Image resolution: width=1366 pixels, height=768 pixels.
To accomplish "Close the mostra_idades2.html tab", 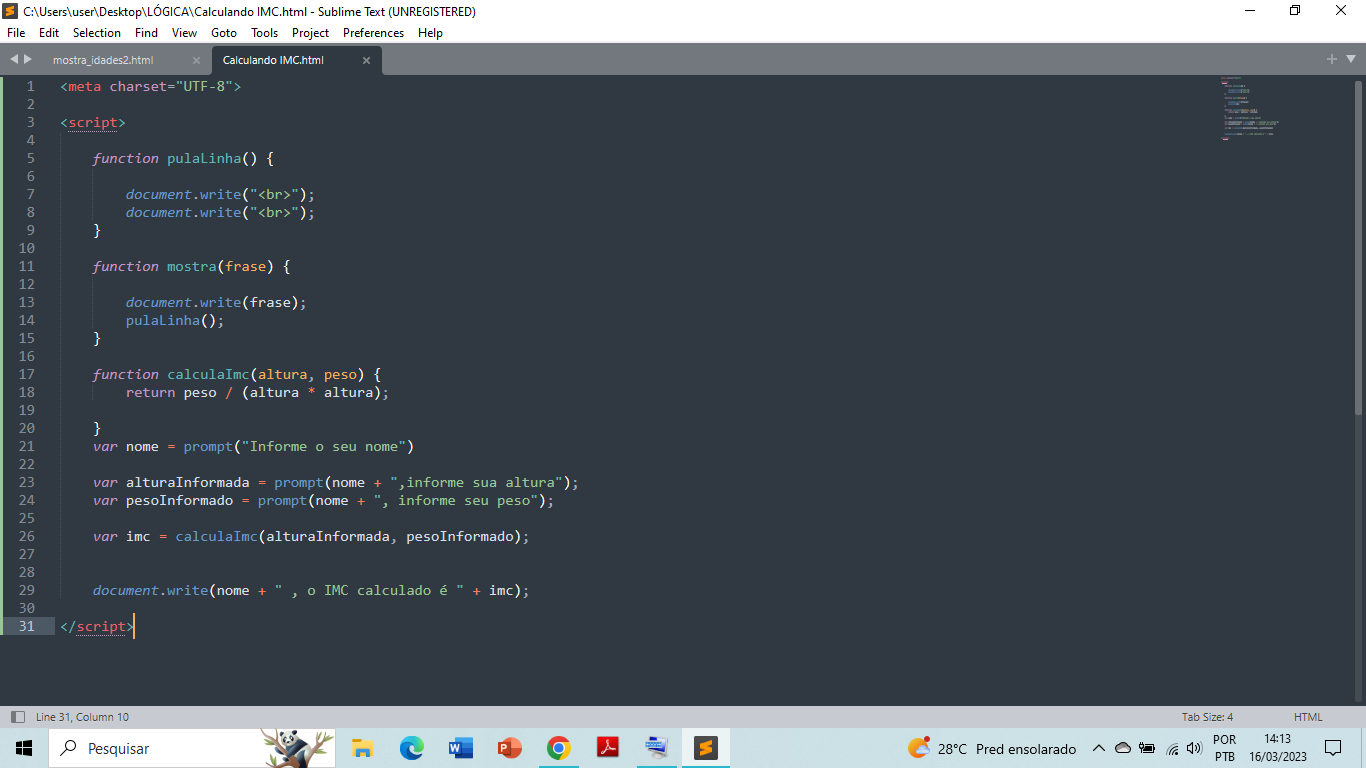I will 196,60.
